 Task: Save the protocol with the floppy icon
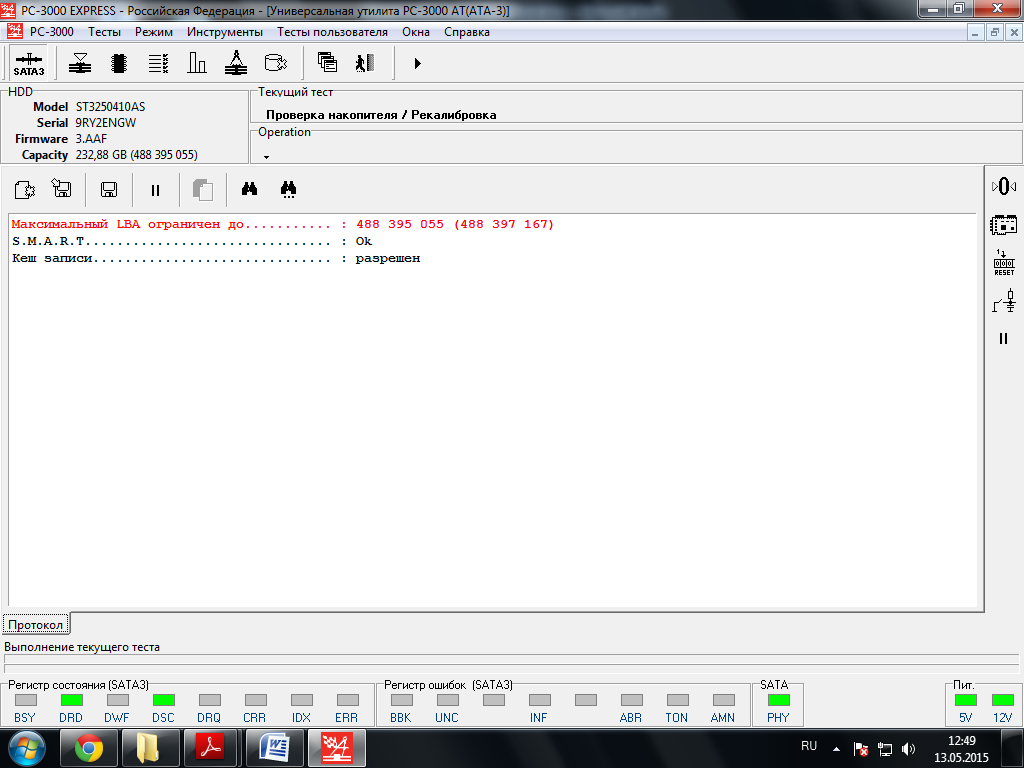point(109,190)
